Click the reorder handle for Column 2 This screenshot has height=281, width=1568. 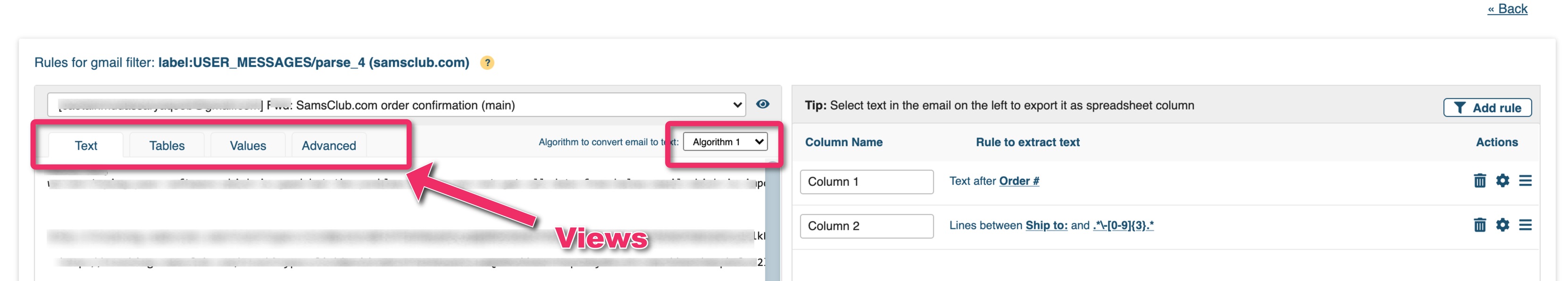1526,225
